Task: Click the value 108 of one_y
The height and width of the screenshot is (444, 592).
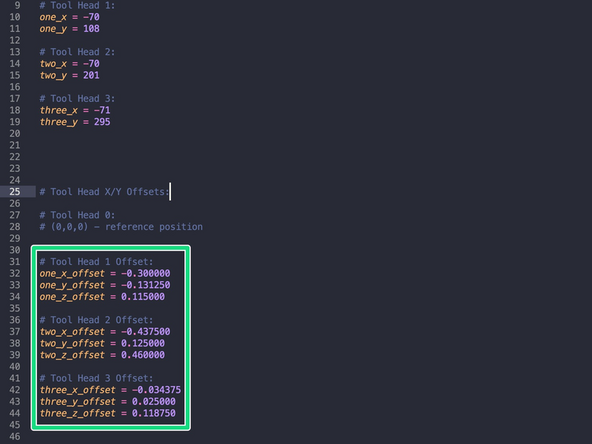Action: (91, 29)
